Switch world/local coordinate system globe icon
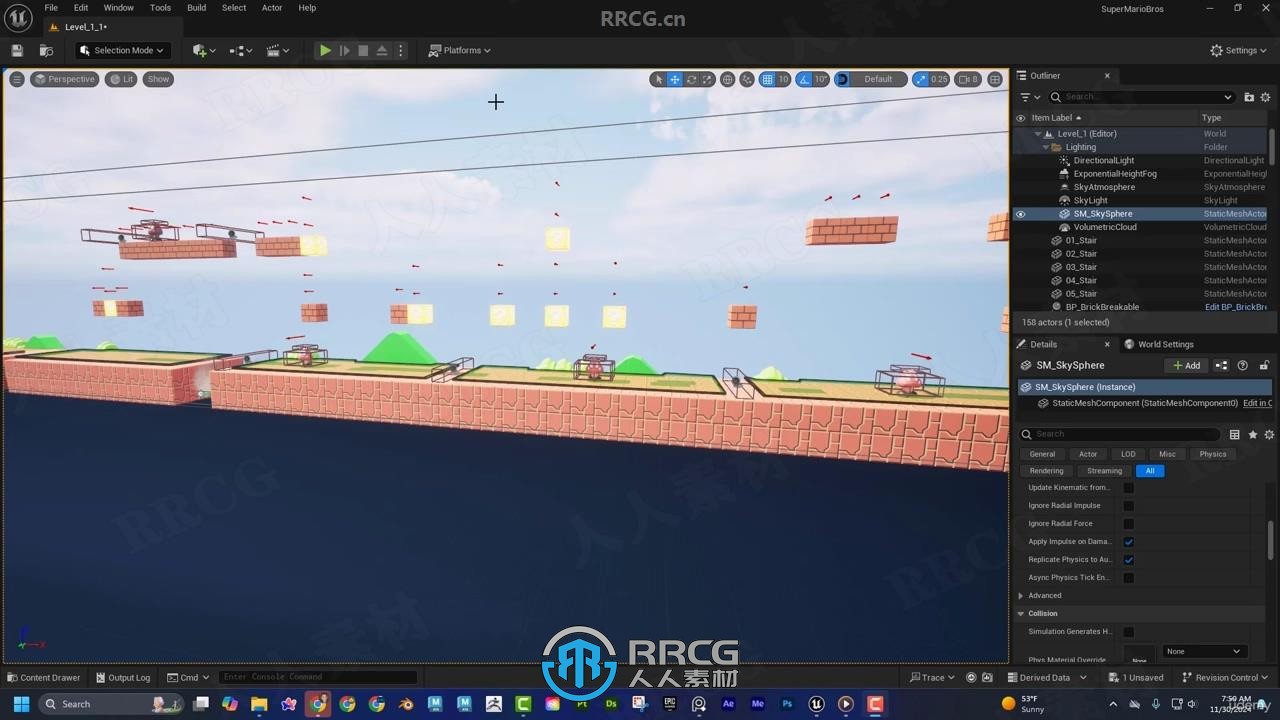 (x=728, y=79)
